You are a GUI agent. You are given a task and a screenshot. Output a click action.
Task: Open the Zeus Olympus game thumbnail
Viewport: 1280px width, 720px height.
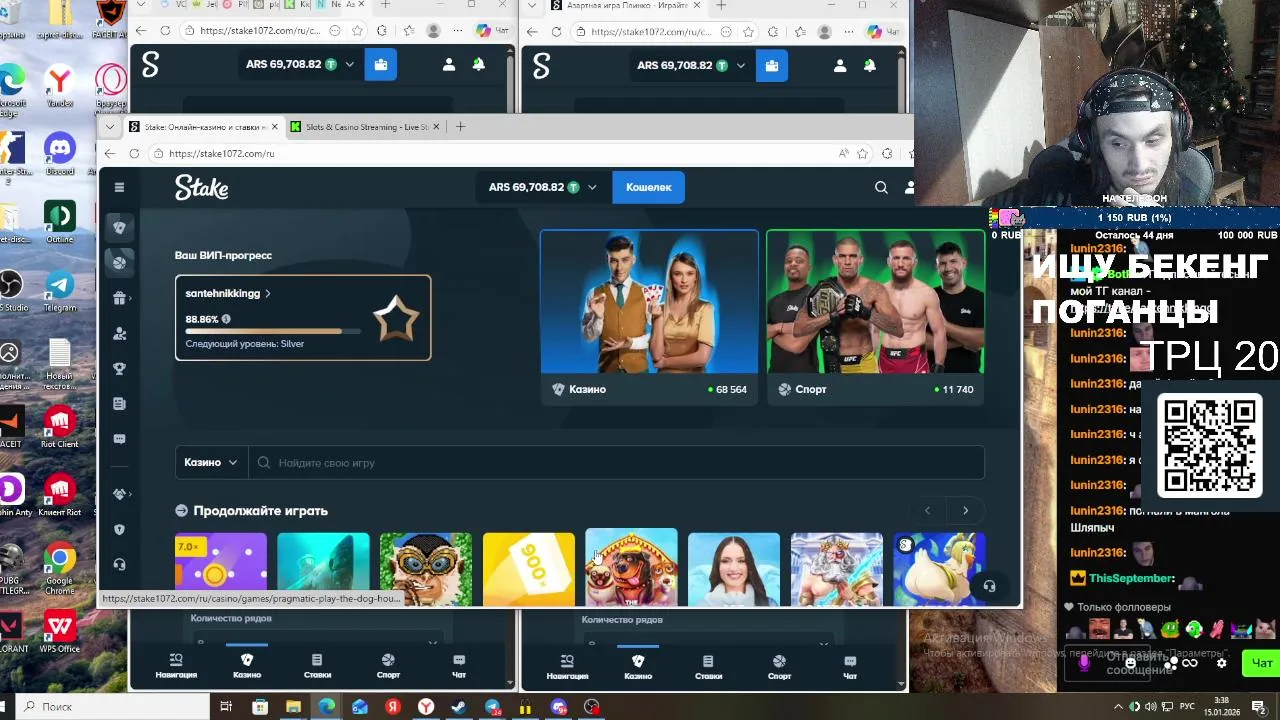click(837, 570)
